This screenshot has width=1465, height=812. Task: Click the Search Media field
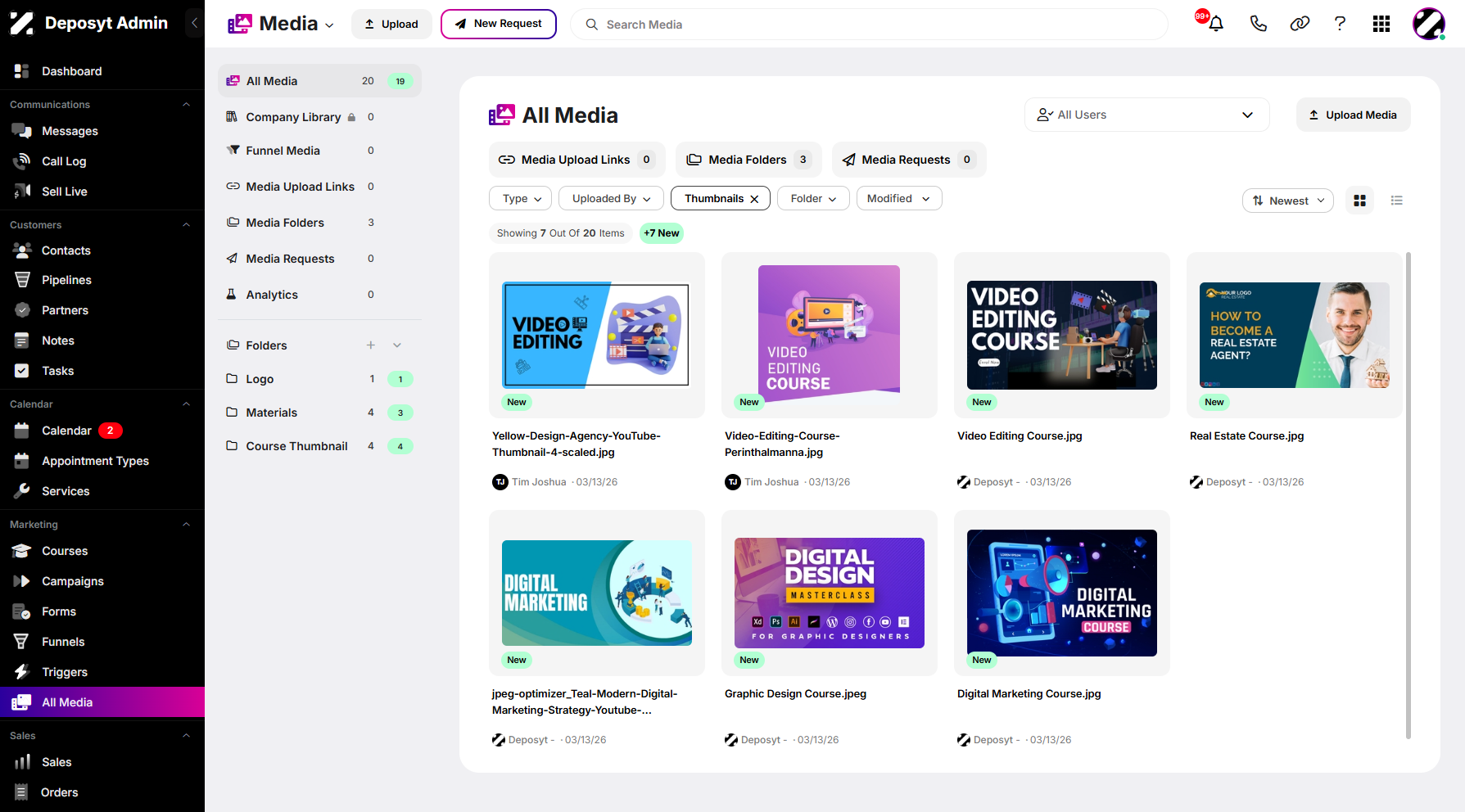click(x=869, y=25)
